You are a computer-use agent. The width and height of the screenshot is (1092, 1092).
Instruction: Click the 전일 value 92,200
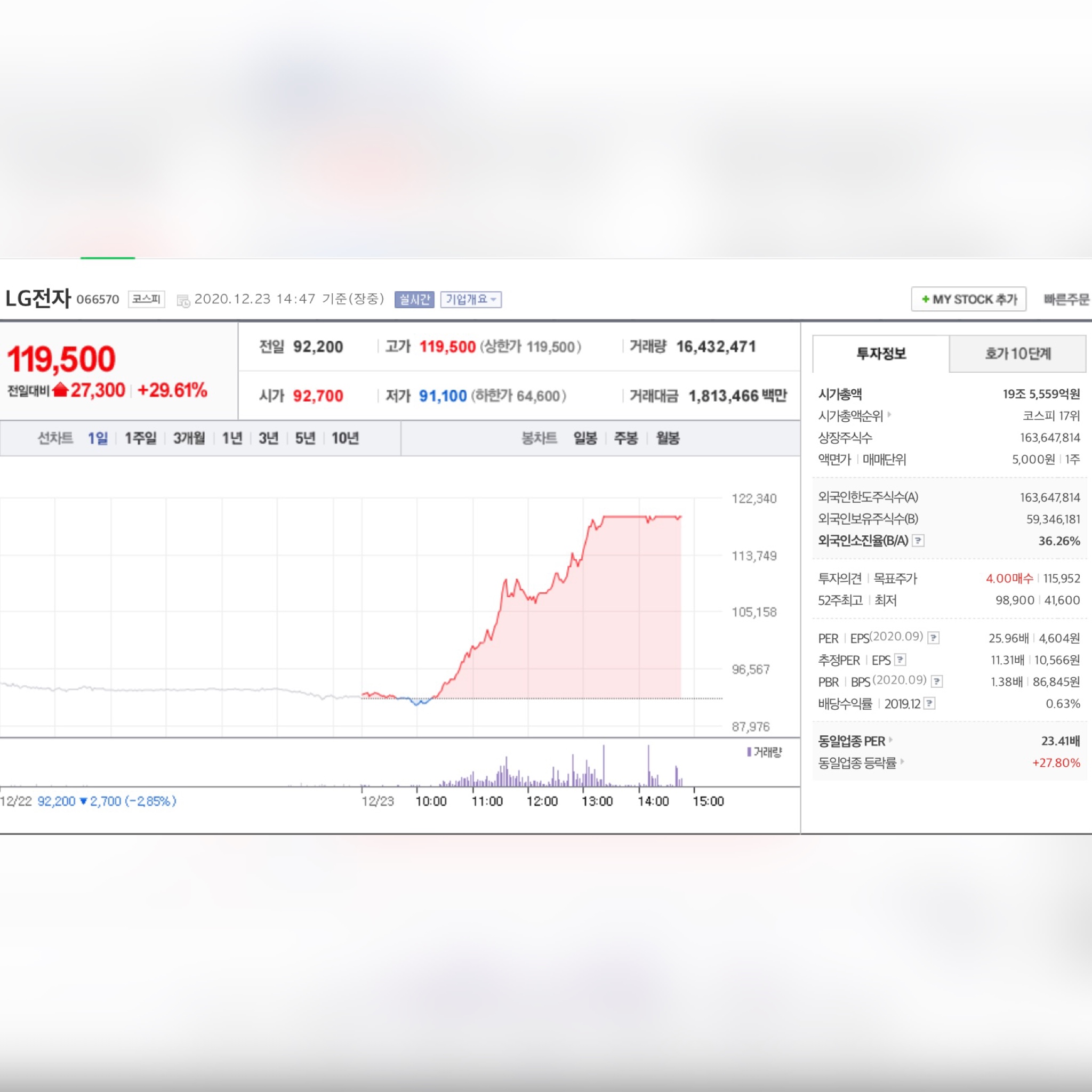coord(318,347)
